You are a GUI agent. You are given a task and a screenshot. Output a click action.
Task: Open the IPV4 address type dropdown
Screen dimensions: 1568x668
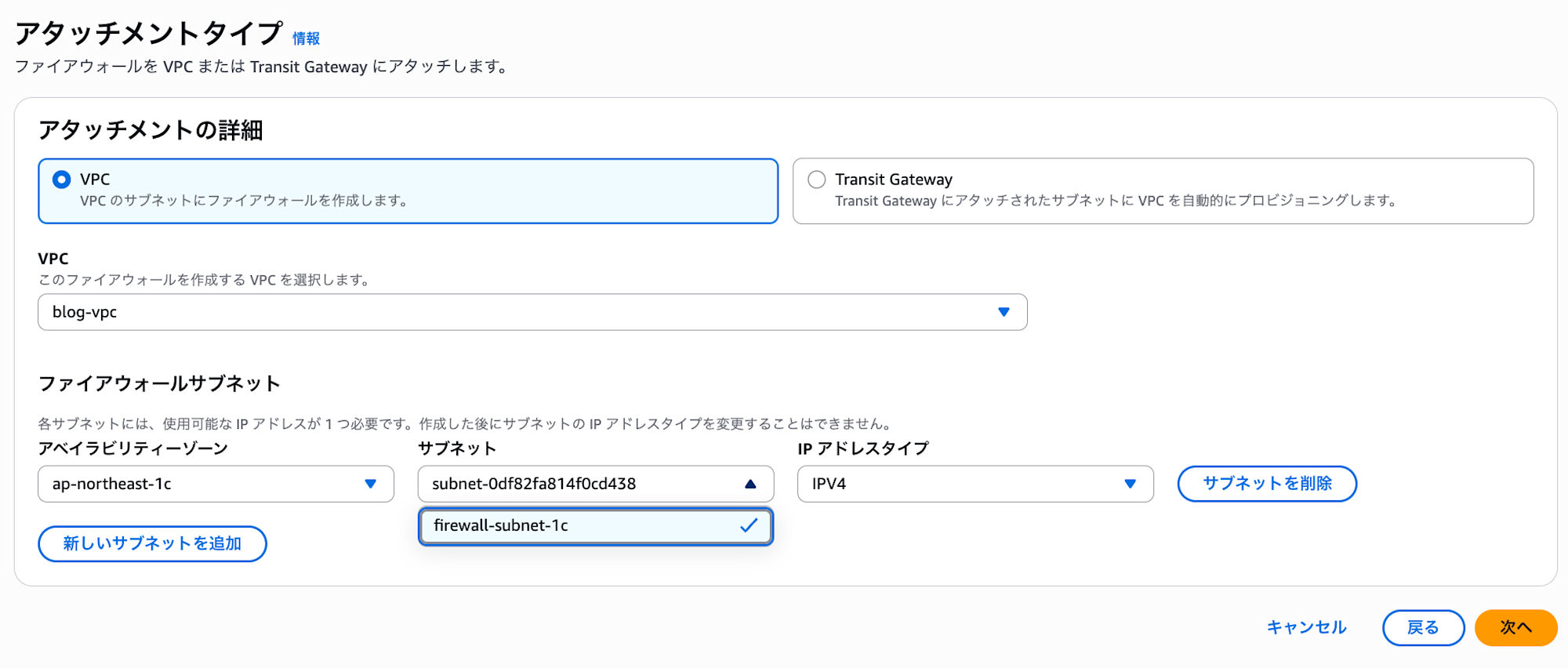click(956, 484)
